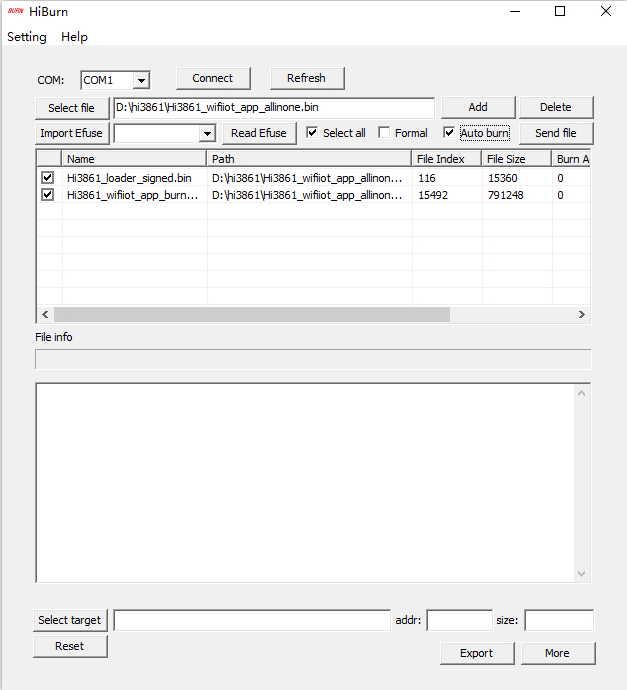Click the Connect button
Image resolution: width=627 pixels, height=690 pixels.
(x=213, y=78)
